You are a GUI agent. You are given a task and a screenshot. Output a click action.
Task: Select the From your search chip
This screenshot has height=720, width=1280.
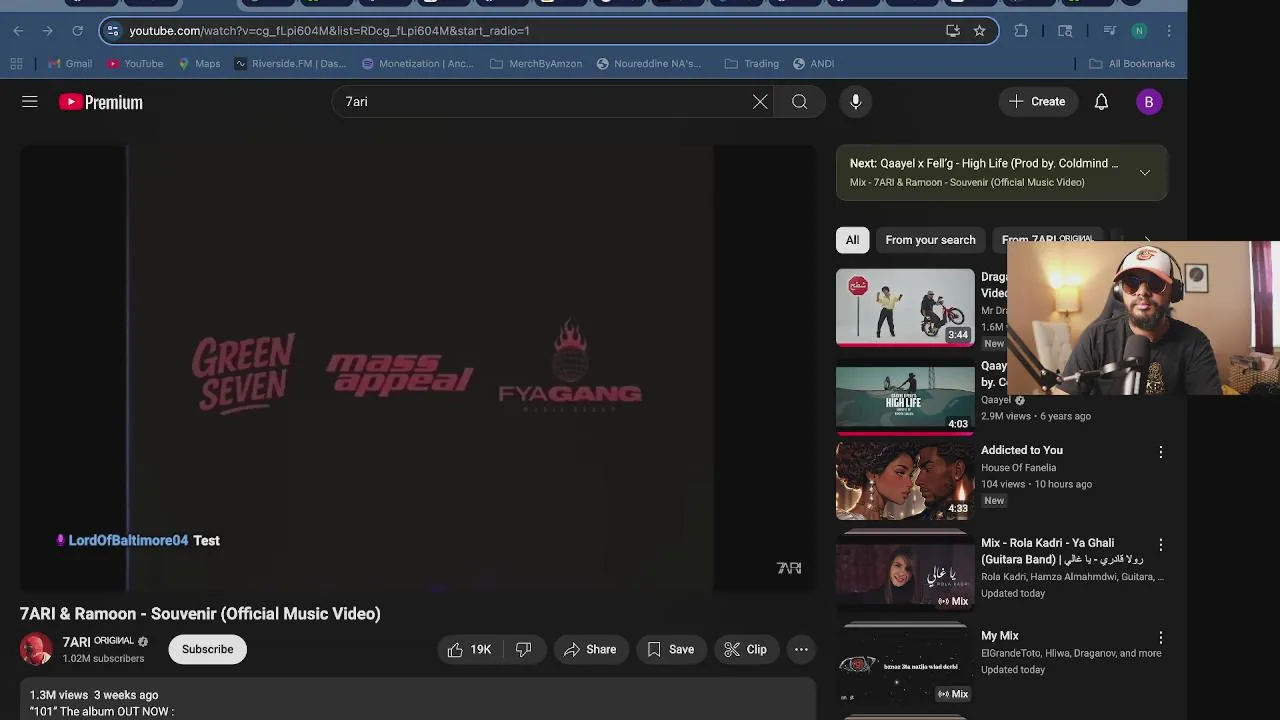pos(930,240)
